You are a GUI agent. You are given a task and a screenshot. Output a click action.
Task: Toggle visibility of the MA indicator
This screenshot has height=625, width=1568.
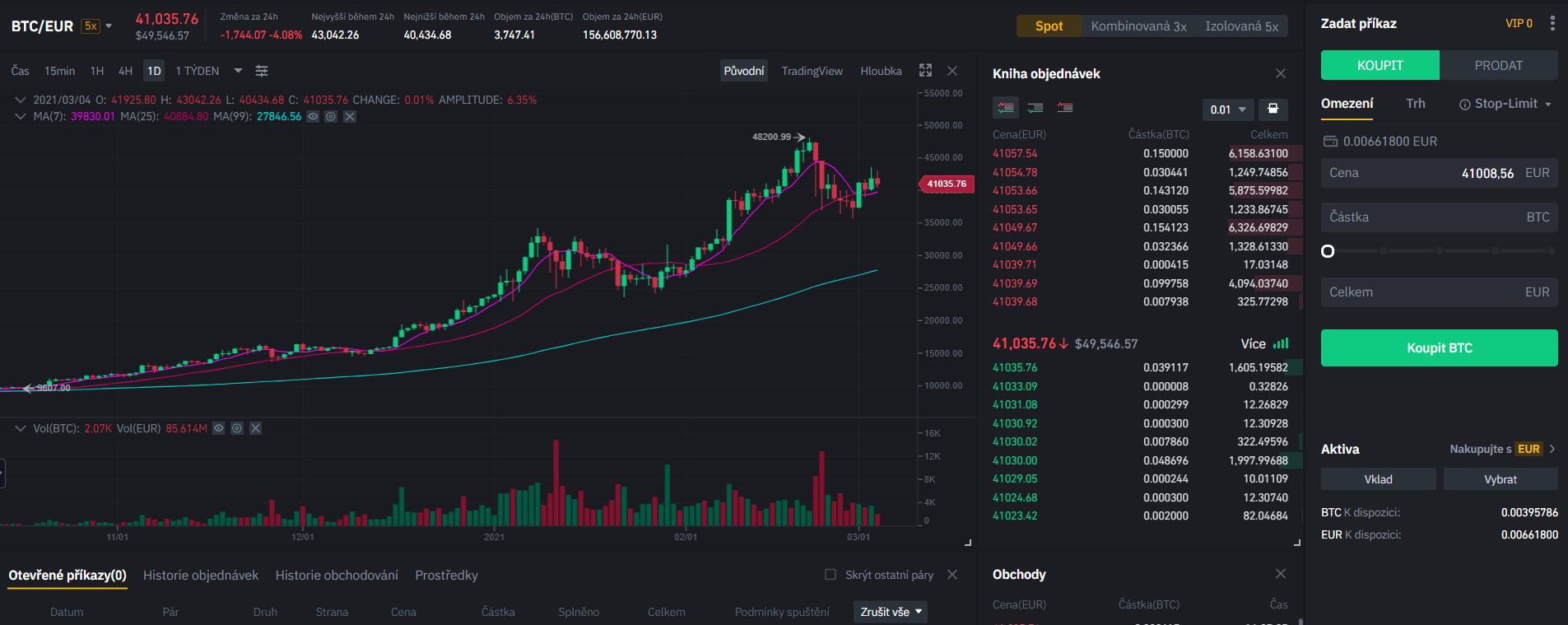click(x=313, y=117)
